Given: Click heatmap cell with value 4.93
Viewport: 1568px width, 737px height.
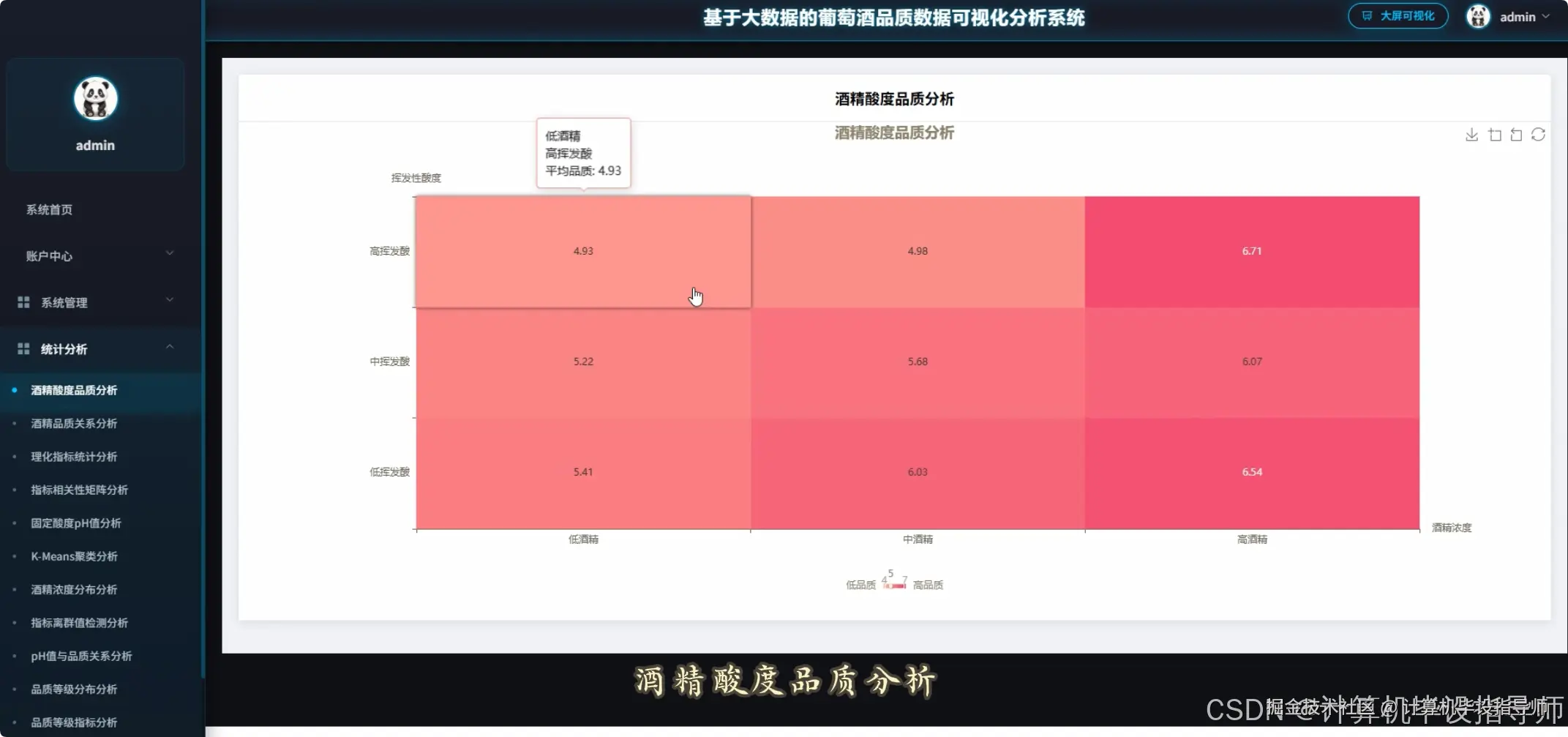Looking at the screenshot, I should coord(583,251).
